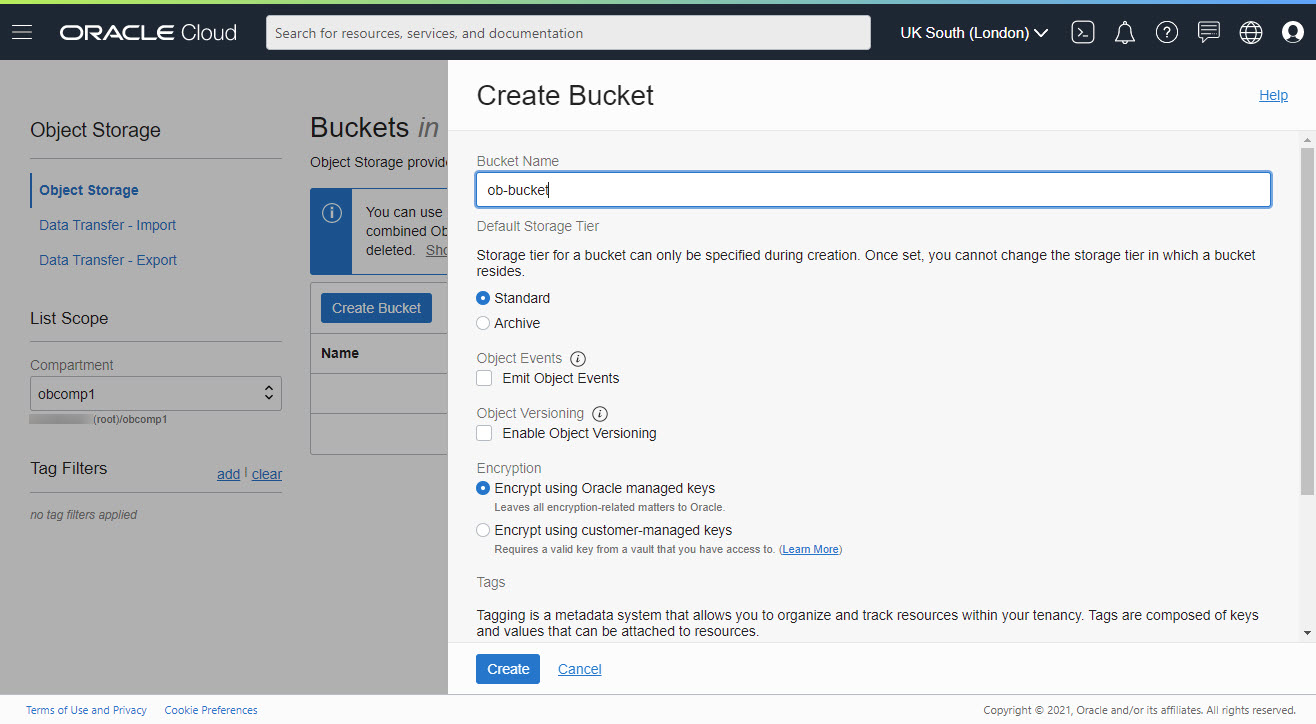Click the help question mark icon
The image size is (1316, 724).
tap(1167, 33)
